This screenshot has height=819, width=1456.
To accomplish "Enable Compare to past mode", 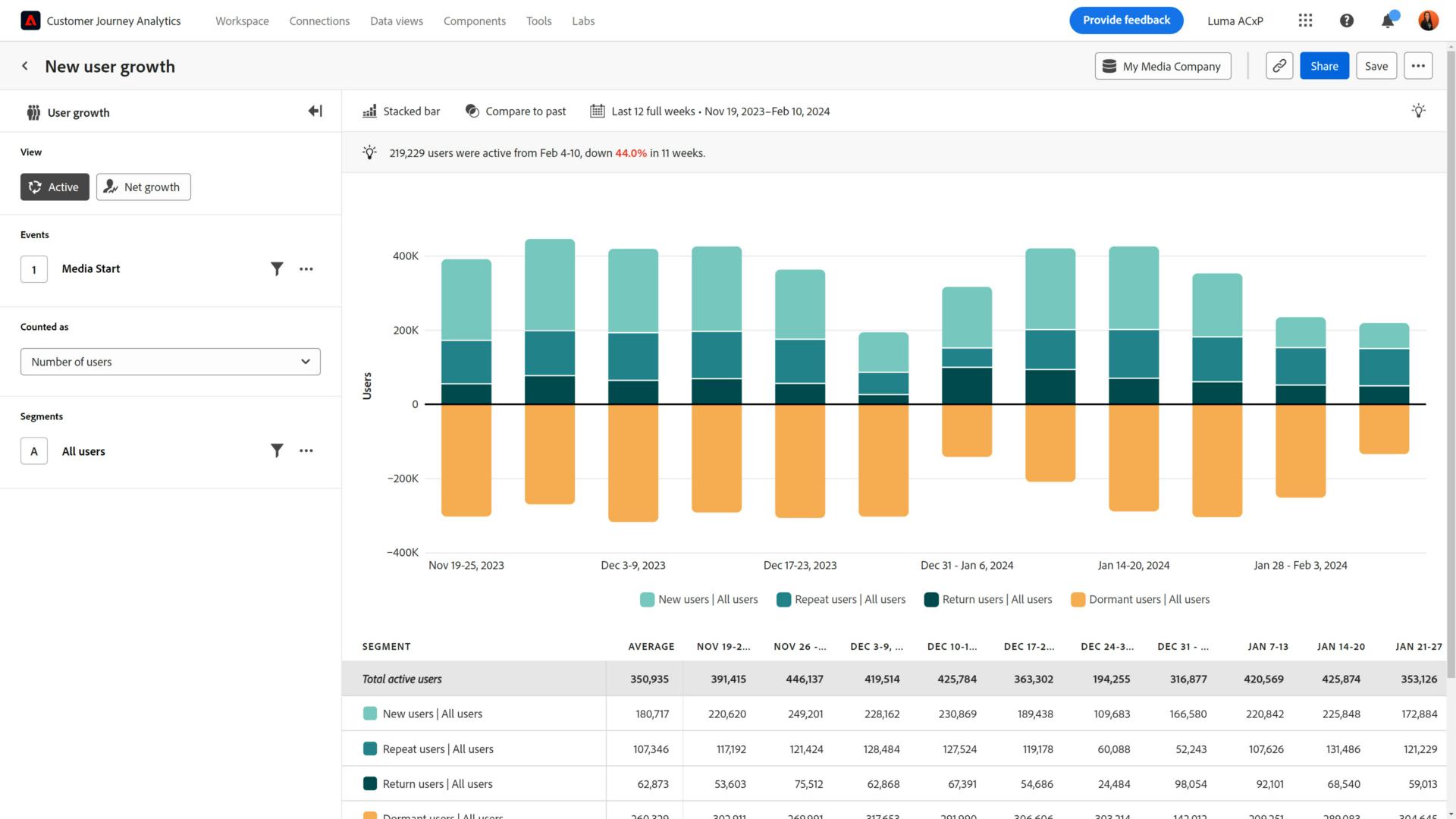I will (x=516, y=111).
